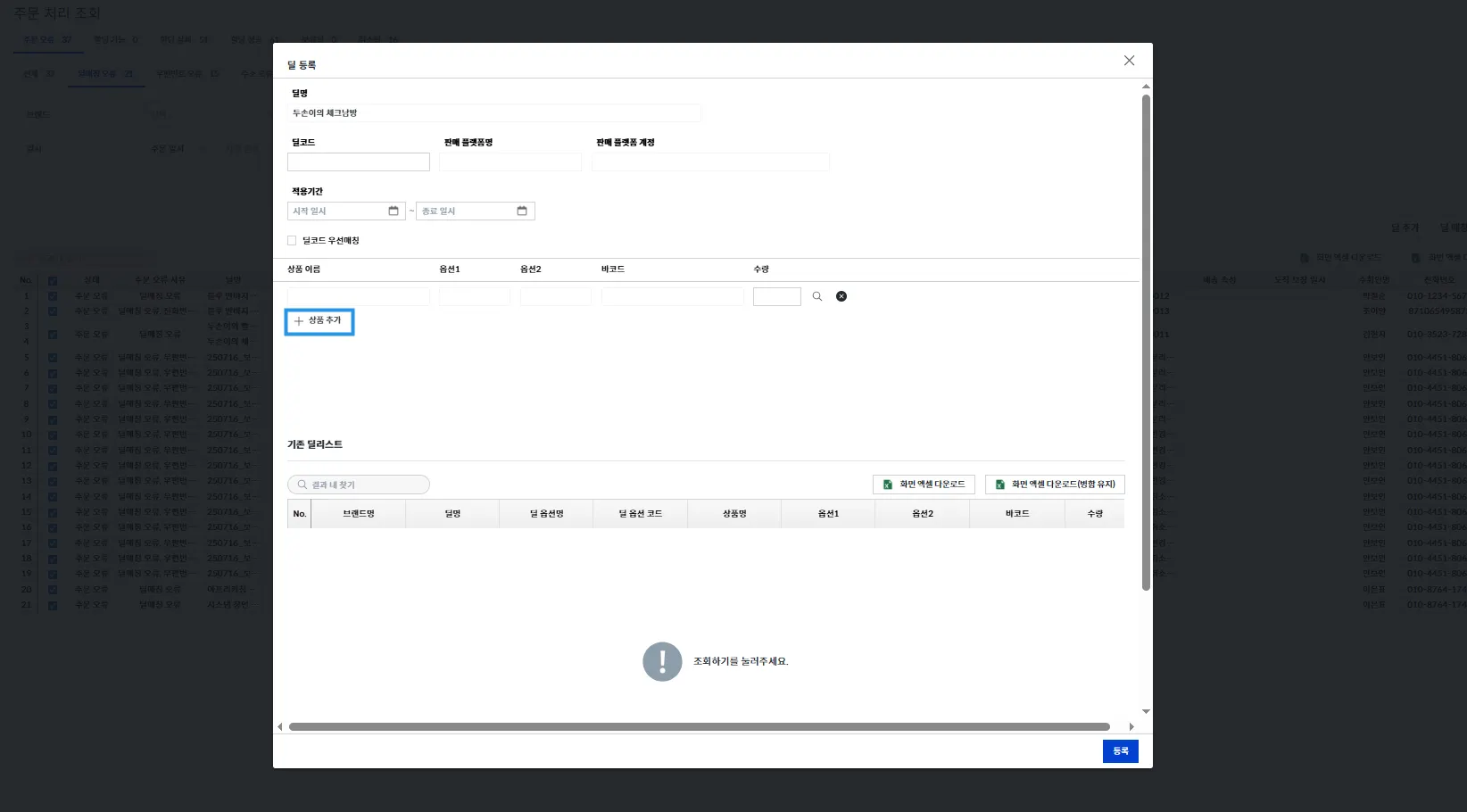
Task: Click the 딜명 column header in 기존 딜리스트
Action: 452,514
